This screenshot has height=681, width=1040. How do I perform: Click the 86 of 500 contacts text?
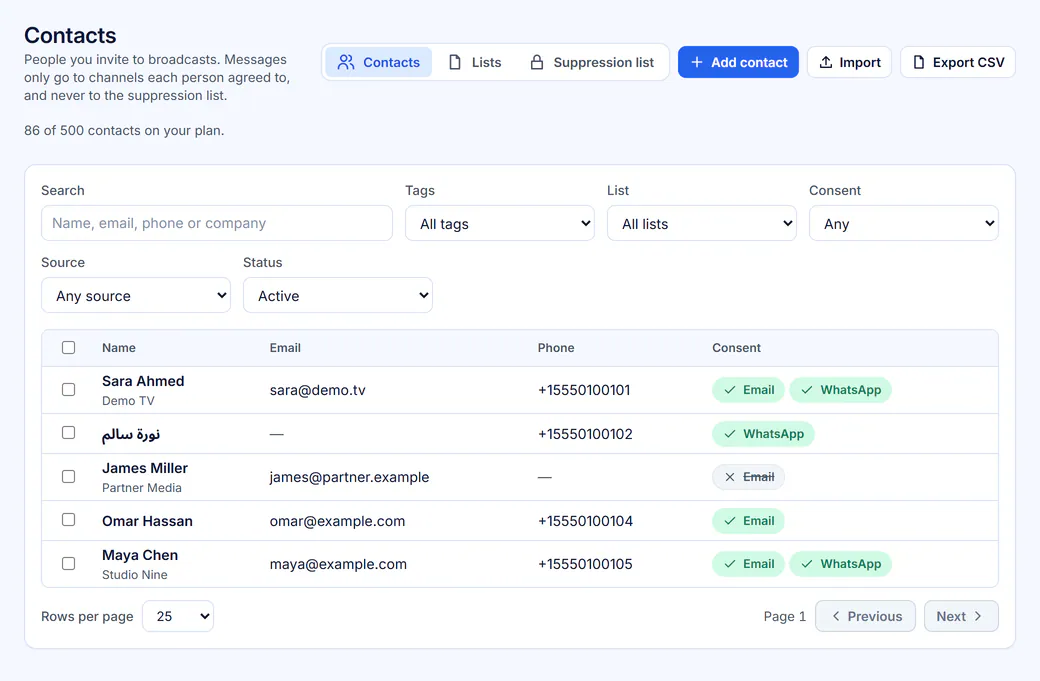point(124,131)
